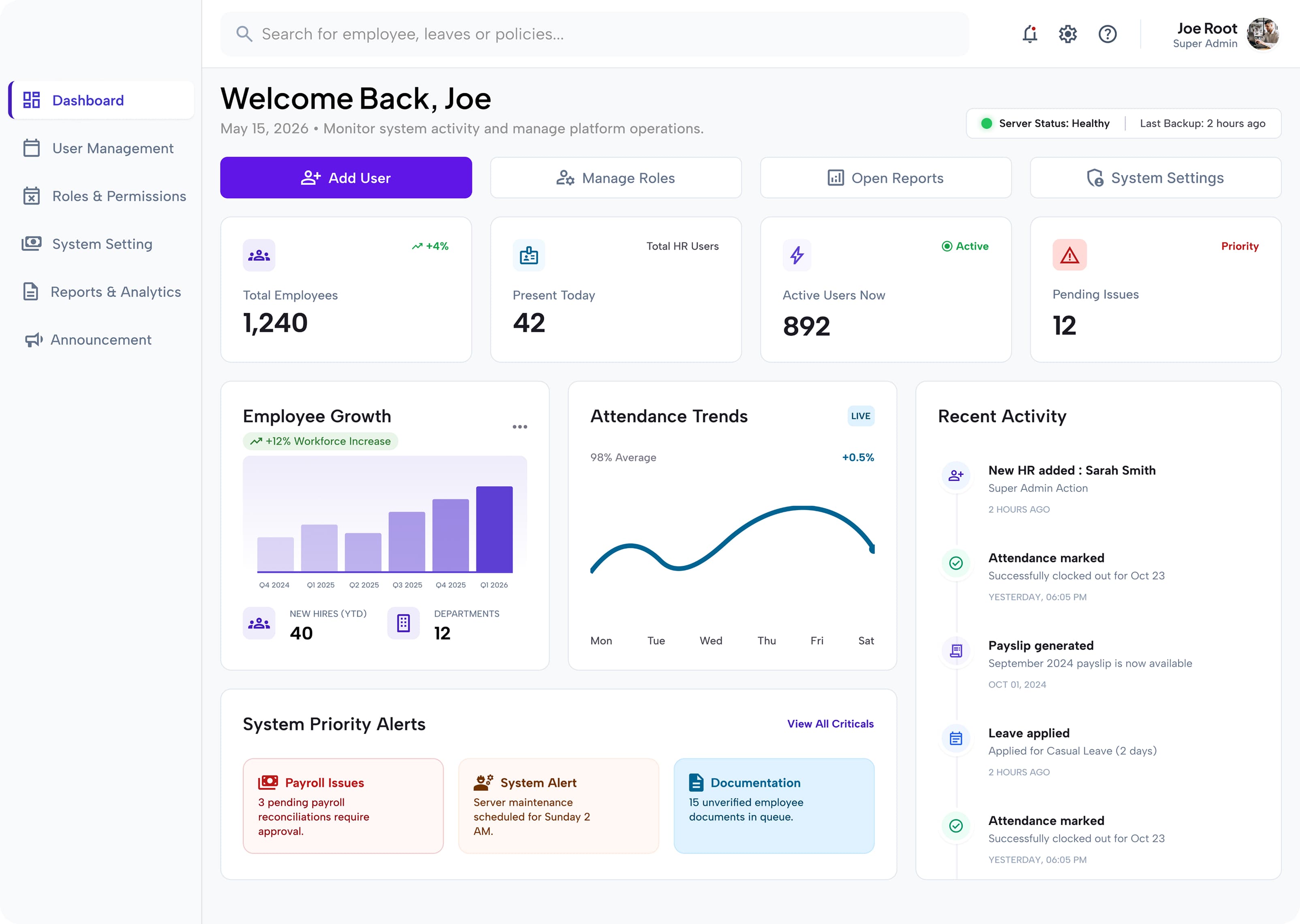The height and width of the screenshot is (924, 1300).
Task: Click the Active status badge
Action: (x=965, y=246)
